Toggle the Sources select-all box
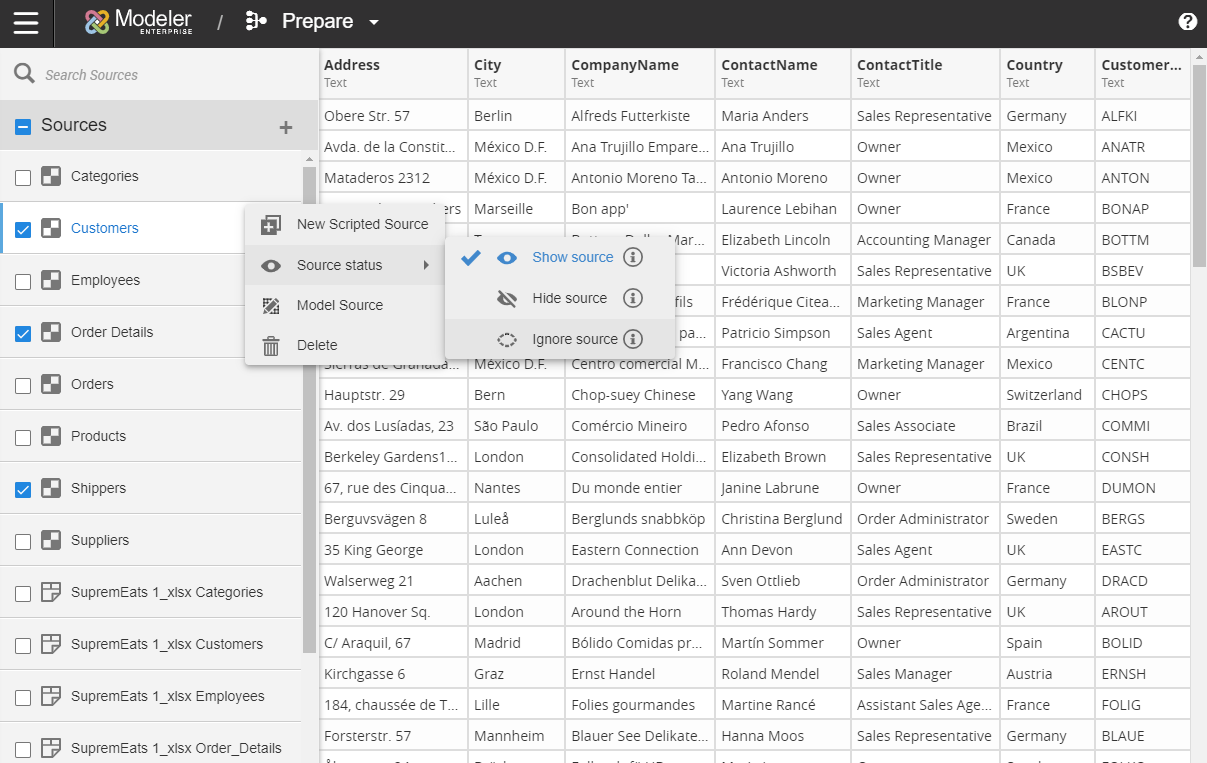 tap(23, 126)
